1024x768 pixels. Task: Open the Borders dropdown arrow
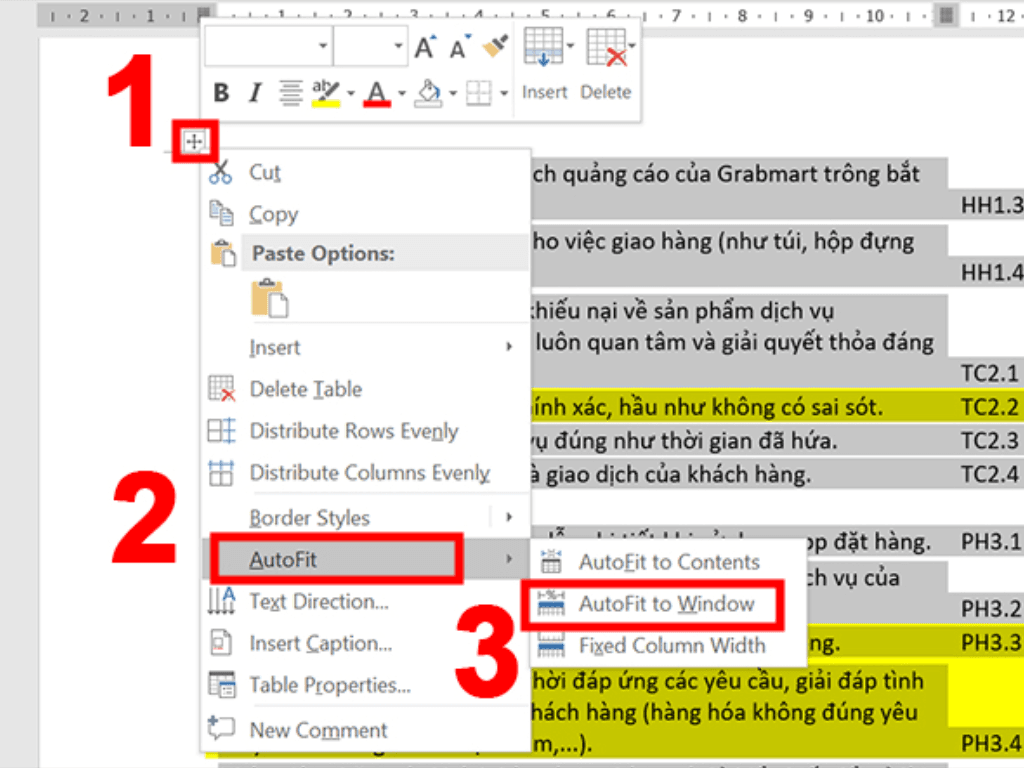[505, 92]
